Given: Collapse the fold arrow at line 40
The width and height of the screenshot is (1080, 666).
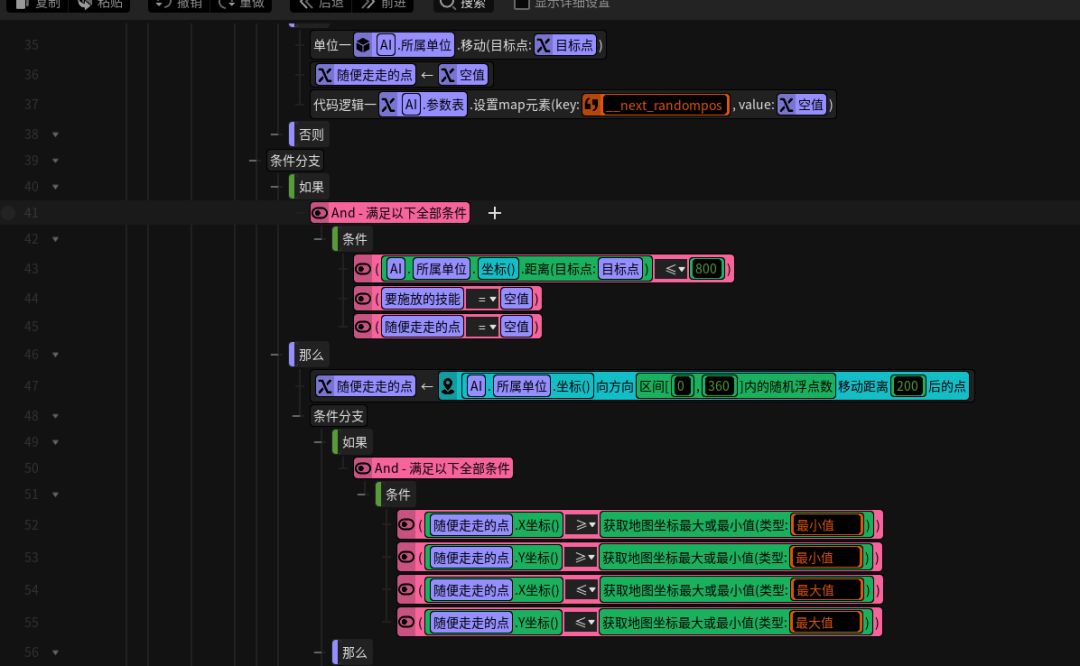Looking at the screenshot, I should tap(55, 187).
